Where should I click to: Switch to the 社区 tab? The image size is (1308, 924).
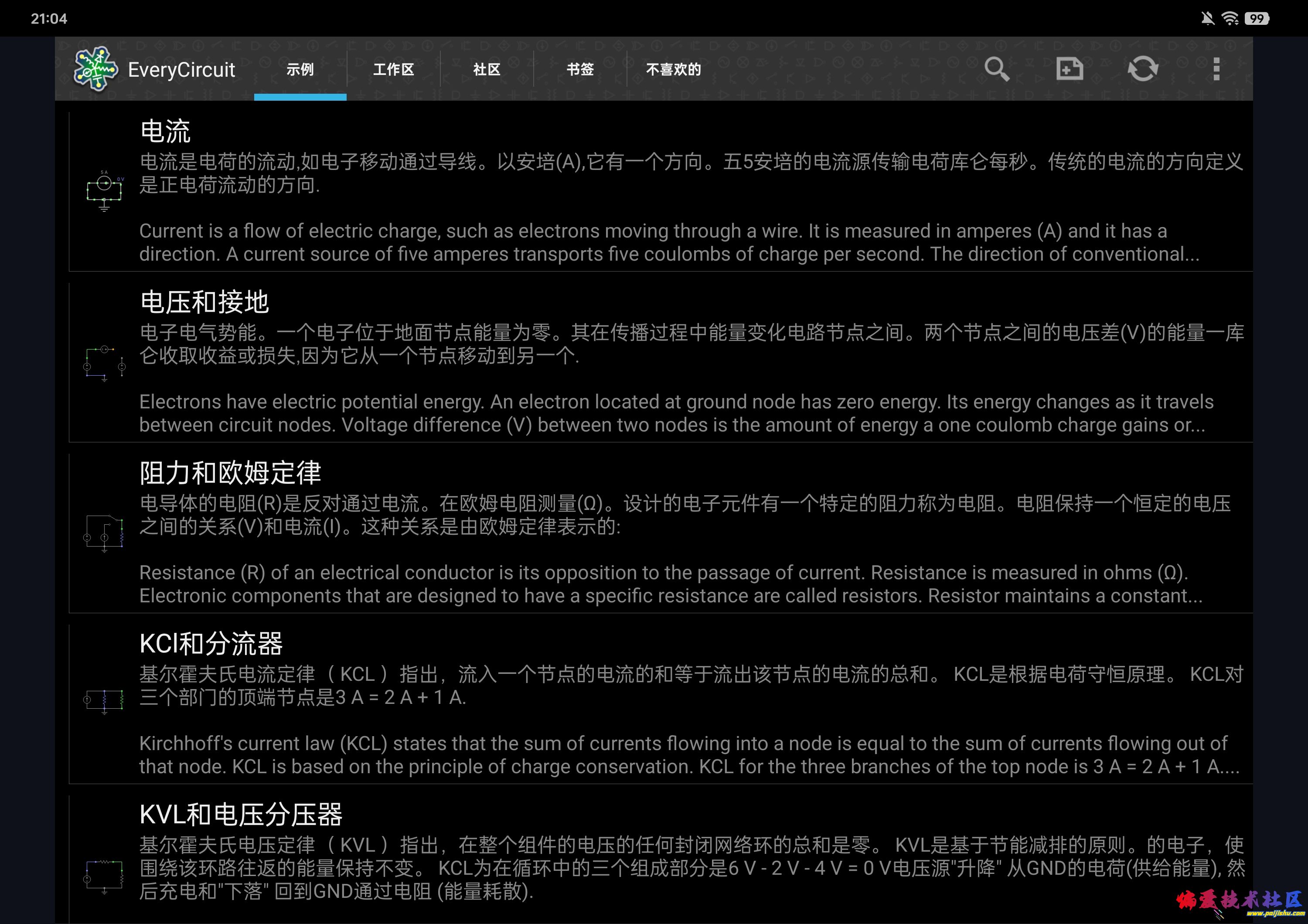point(487,69)
